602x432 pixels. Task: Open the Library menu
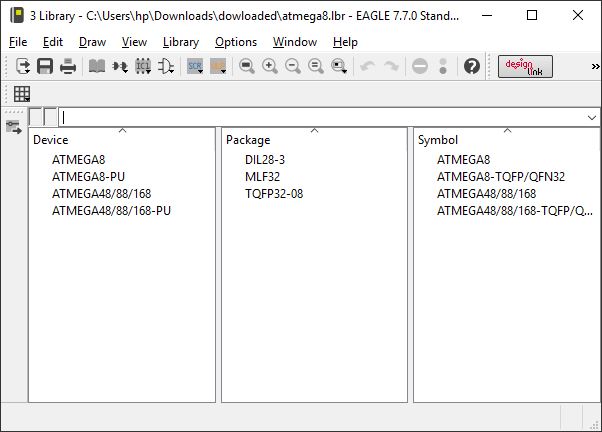(181, 42)
